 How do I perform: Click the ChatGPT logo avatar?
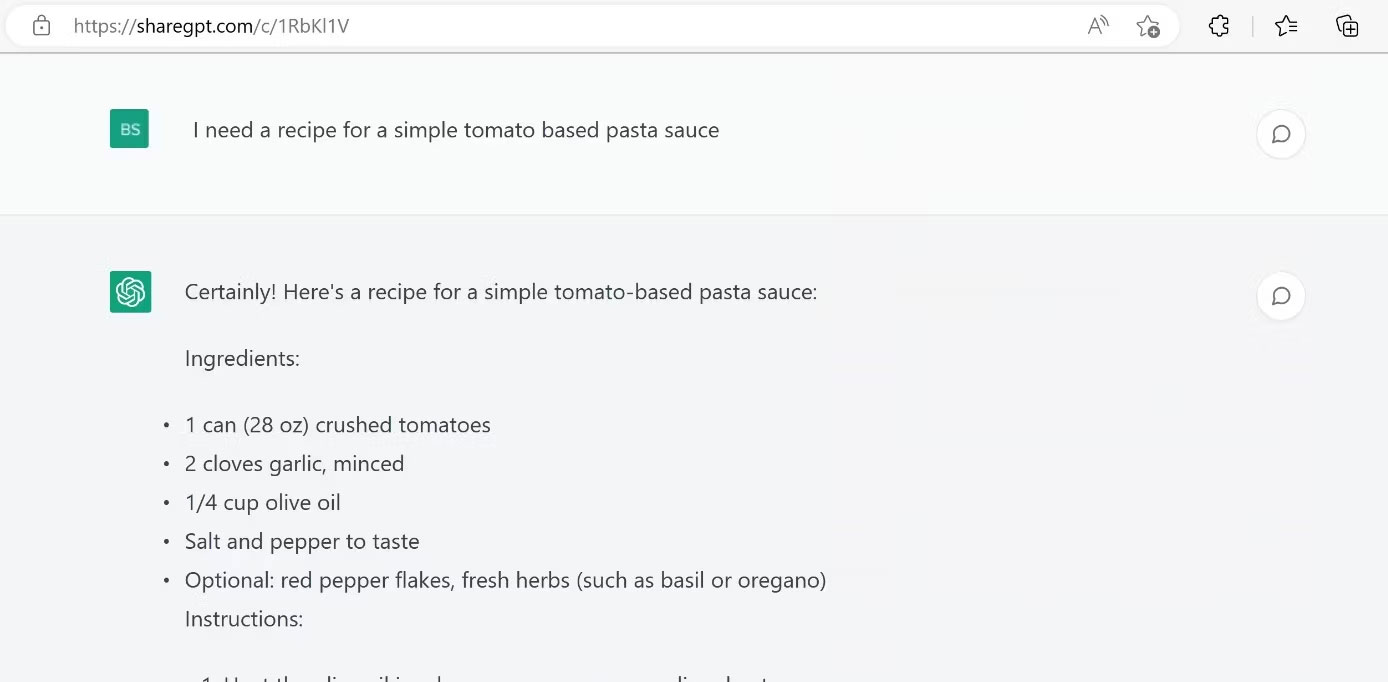coord(130,292)
